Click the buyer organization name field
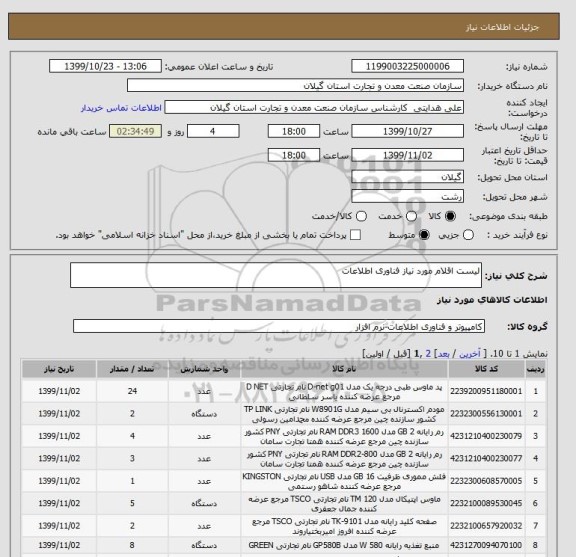The width and height of the screenshot is (576, 557). pos(295,86)
